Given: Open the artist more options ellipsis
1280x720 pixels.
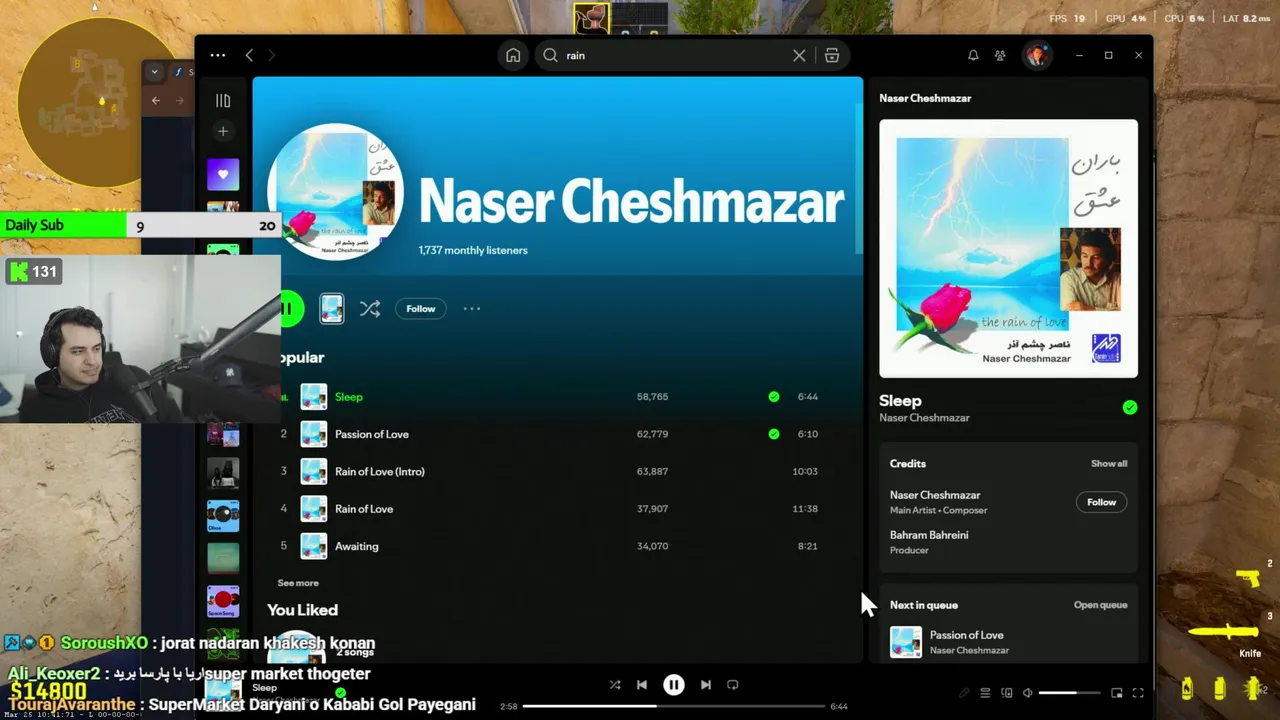Looking at the screenshot, I should tap(472, 309).
